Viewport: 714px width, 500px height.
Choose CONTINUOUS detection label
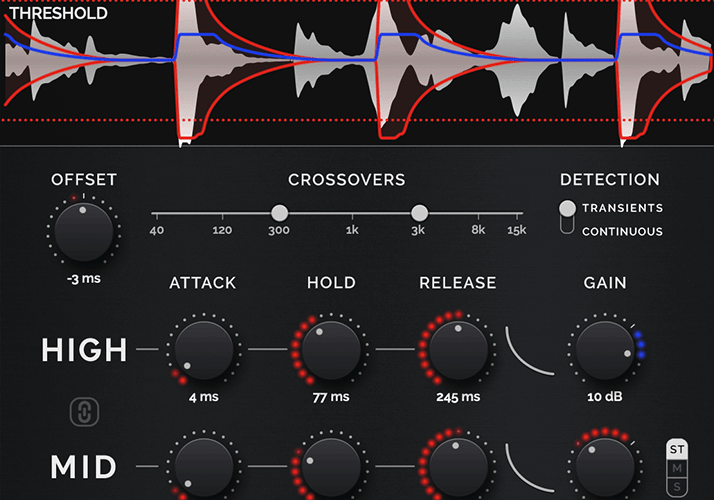click(622, 231)
